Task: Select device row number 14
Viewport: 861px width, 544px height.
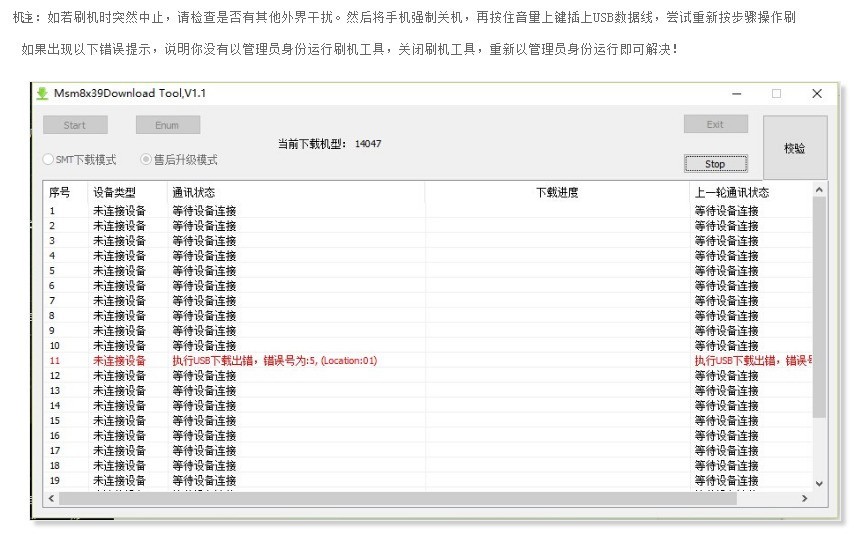Action: (428, 406)
